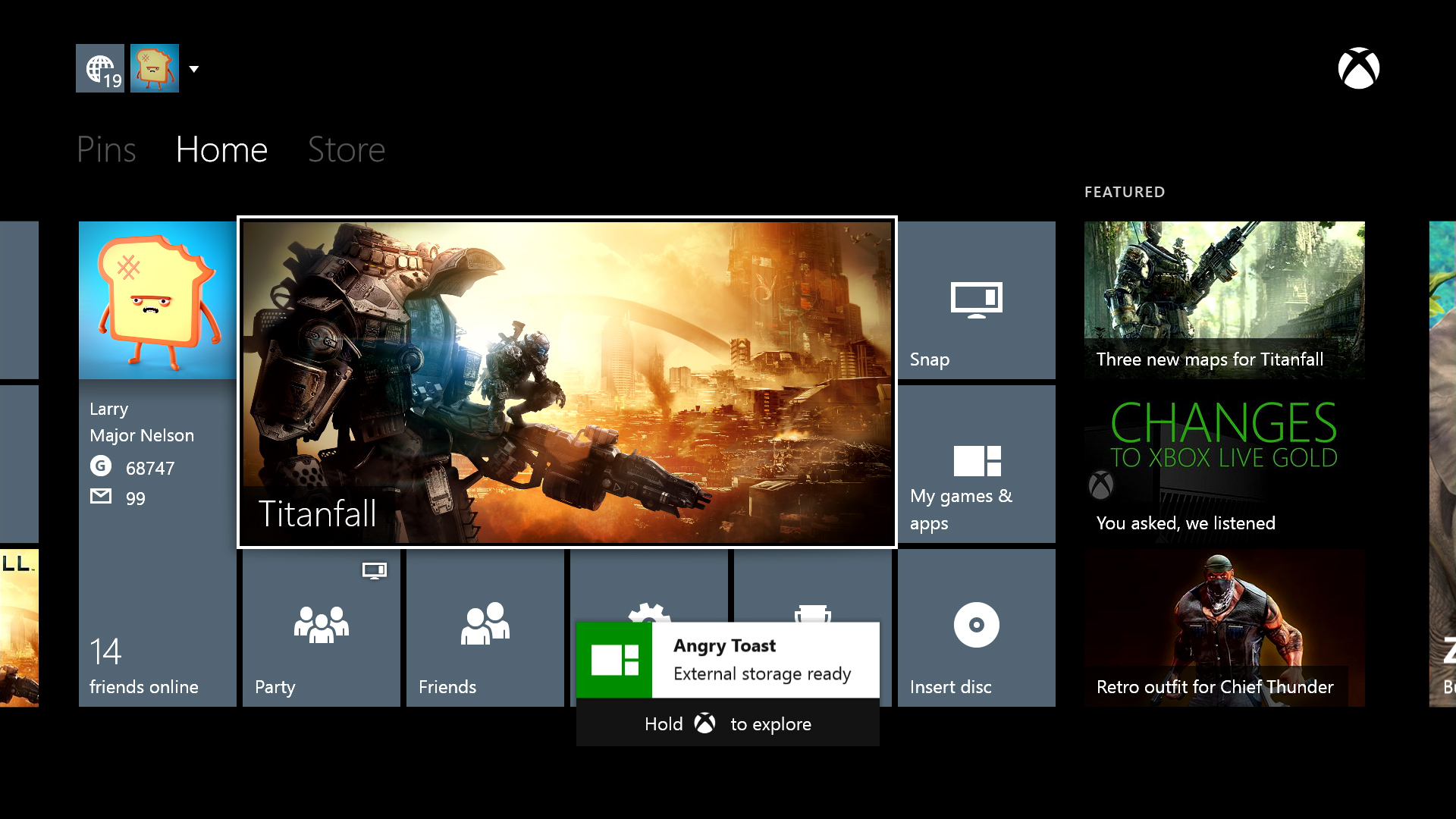View gamerscore 68747
Screen dimensions: 1456x819
(x=149, y=468)
